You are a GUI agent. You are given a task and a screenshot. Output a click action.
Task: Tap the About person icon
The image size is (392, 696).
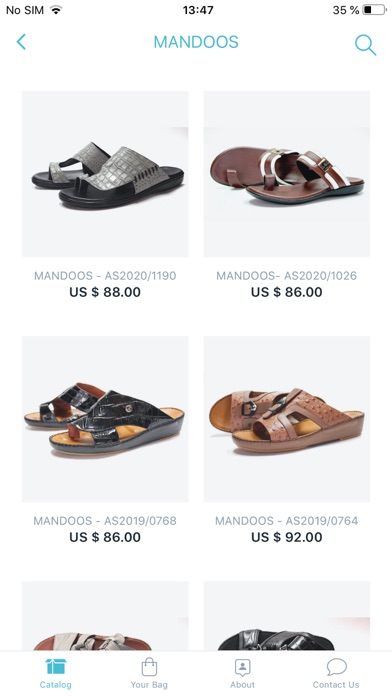[242, 667]
